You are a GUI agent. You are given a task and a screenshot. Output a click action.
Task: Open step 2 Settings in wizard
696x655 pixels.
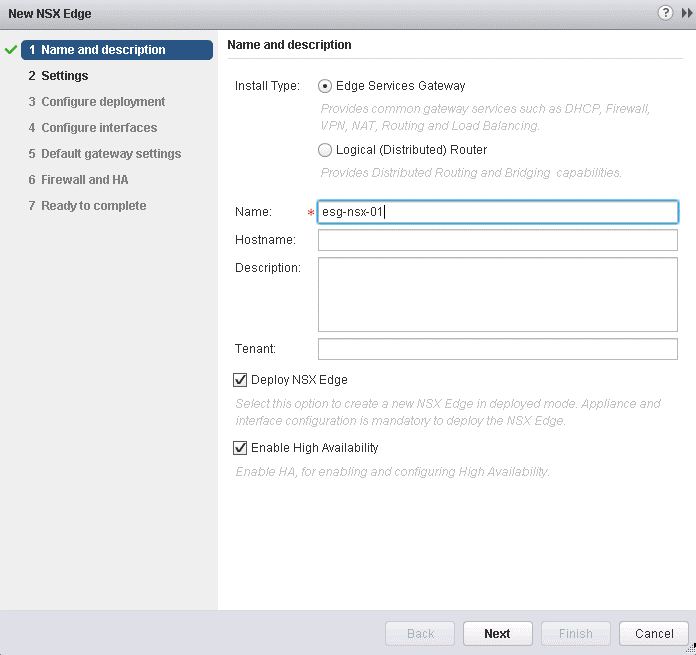64,76
